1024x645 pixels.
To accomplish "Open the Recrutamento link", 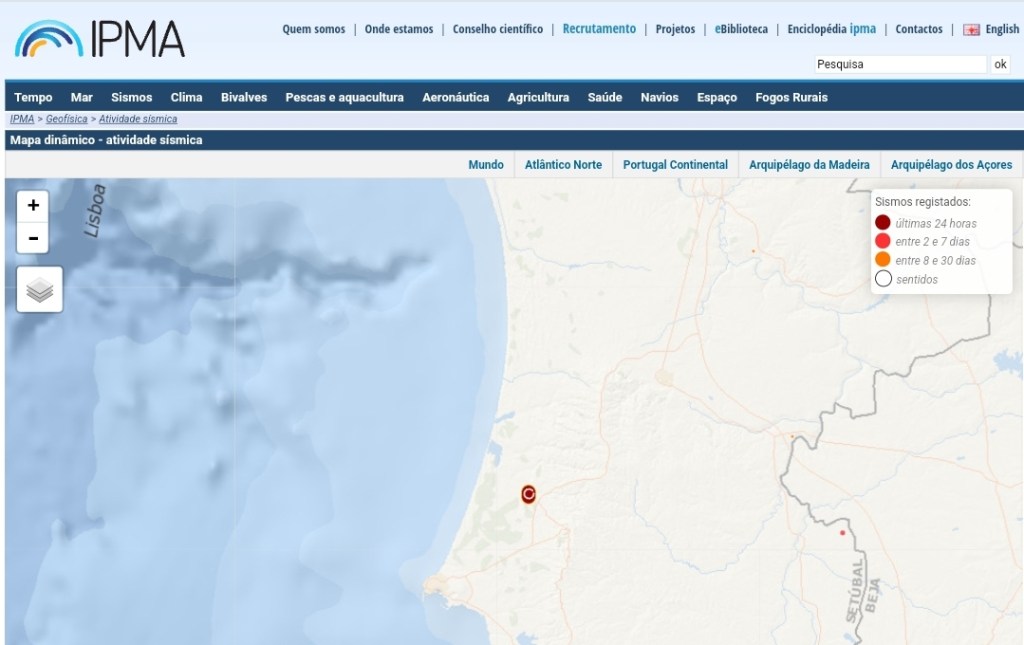I will coord(599,29).
